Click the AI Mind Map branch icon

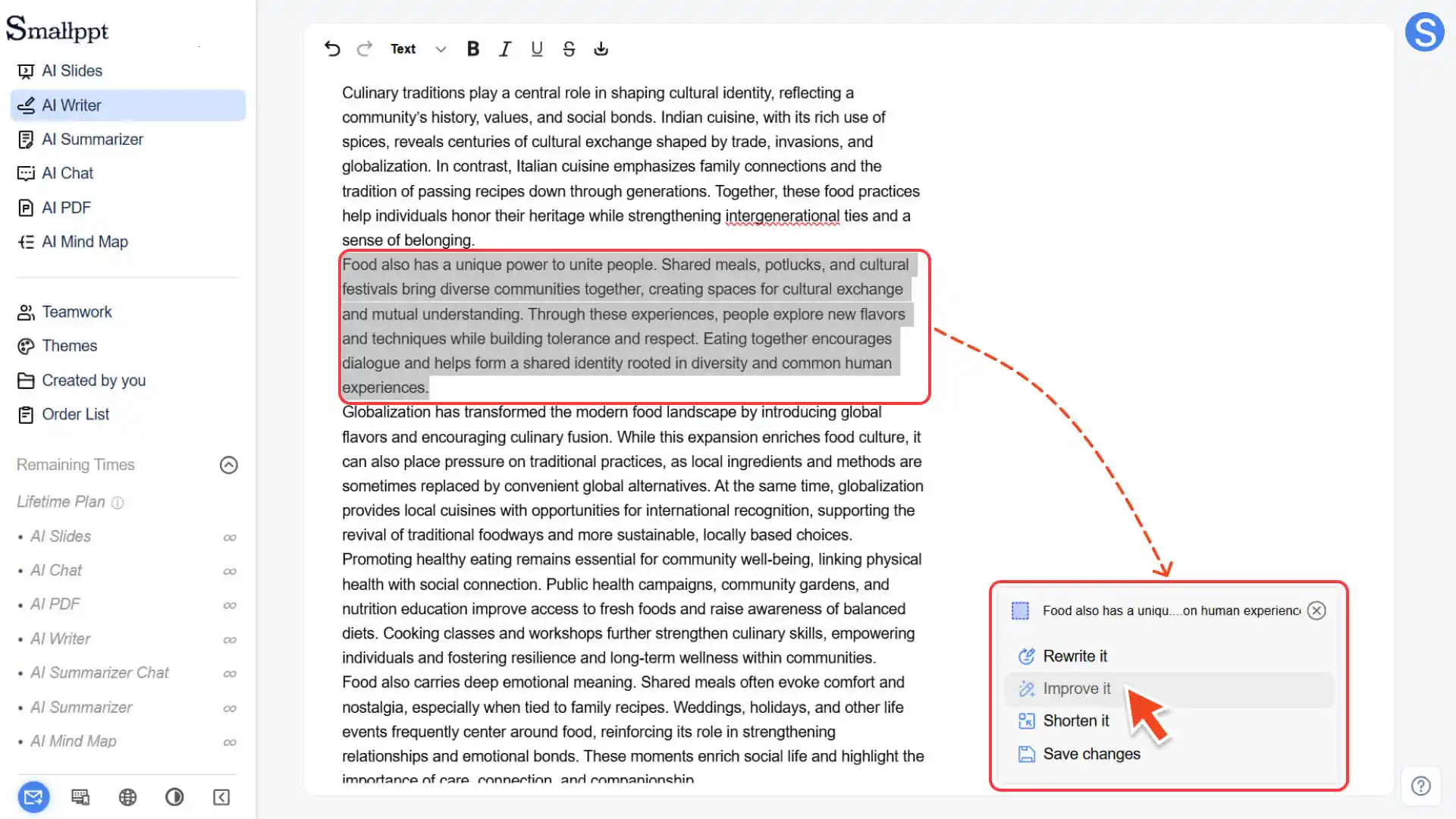pos(26,242)
